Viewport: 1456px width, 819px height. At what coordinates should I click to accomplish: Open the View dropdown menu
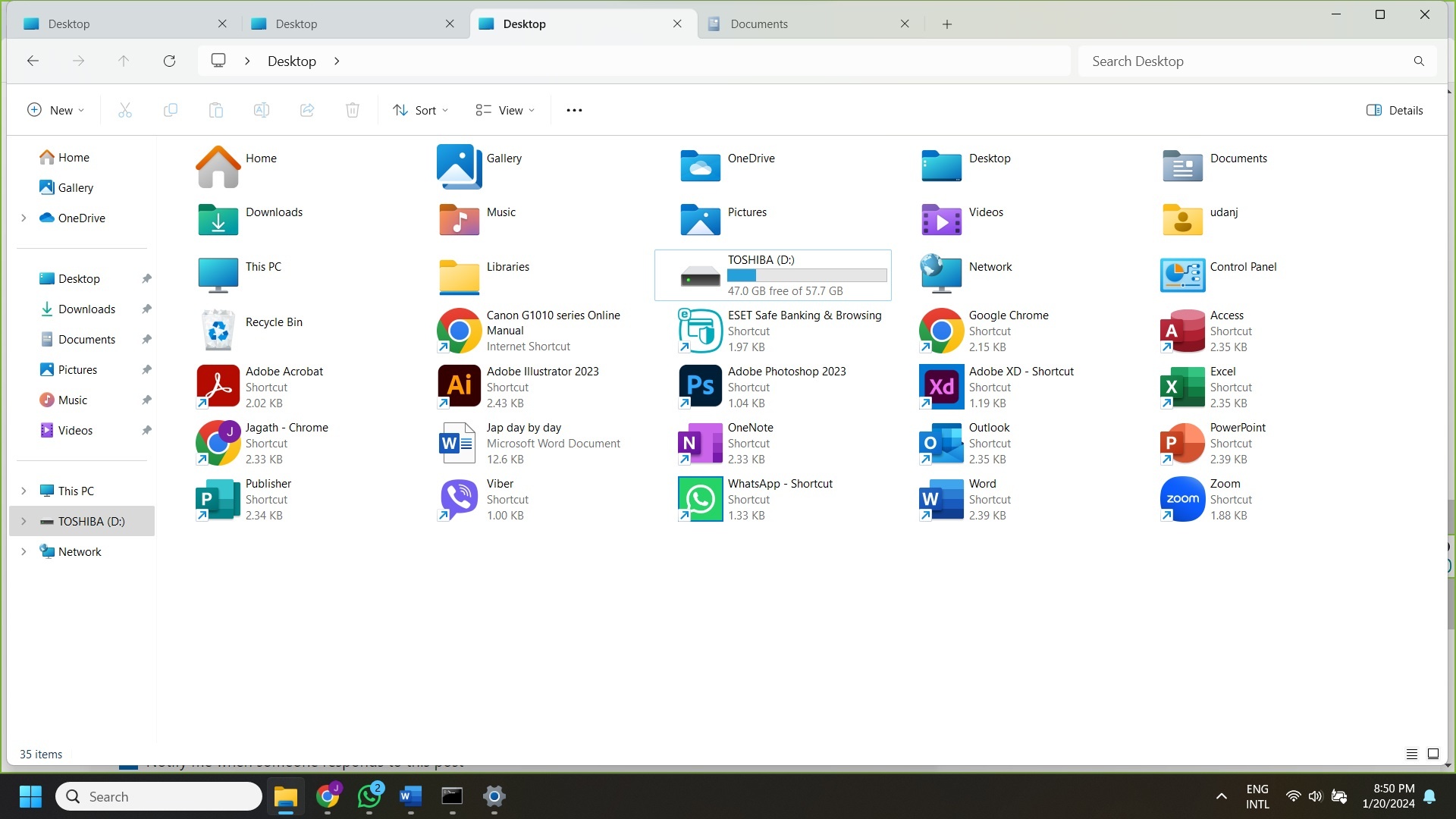pyautogui.click(x=505, y=110)
